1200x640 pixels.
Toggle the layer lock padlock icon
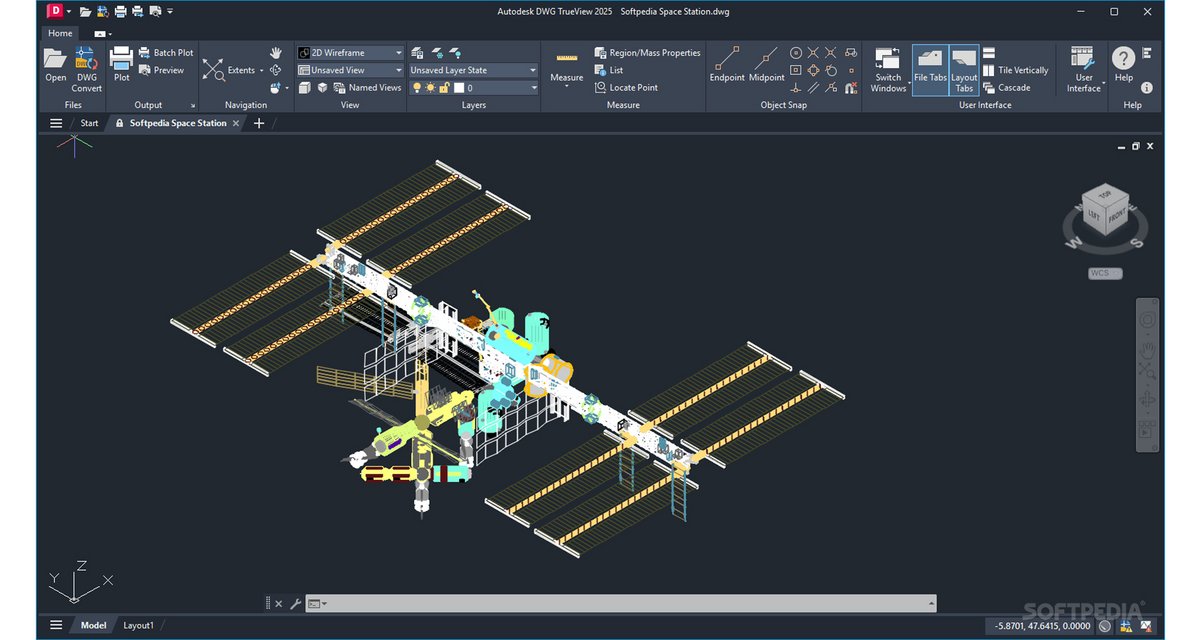pyautogui.click(x=444, y=87)
